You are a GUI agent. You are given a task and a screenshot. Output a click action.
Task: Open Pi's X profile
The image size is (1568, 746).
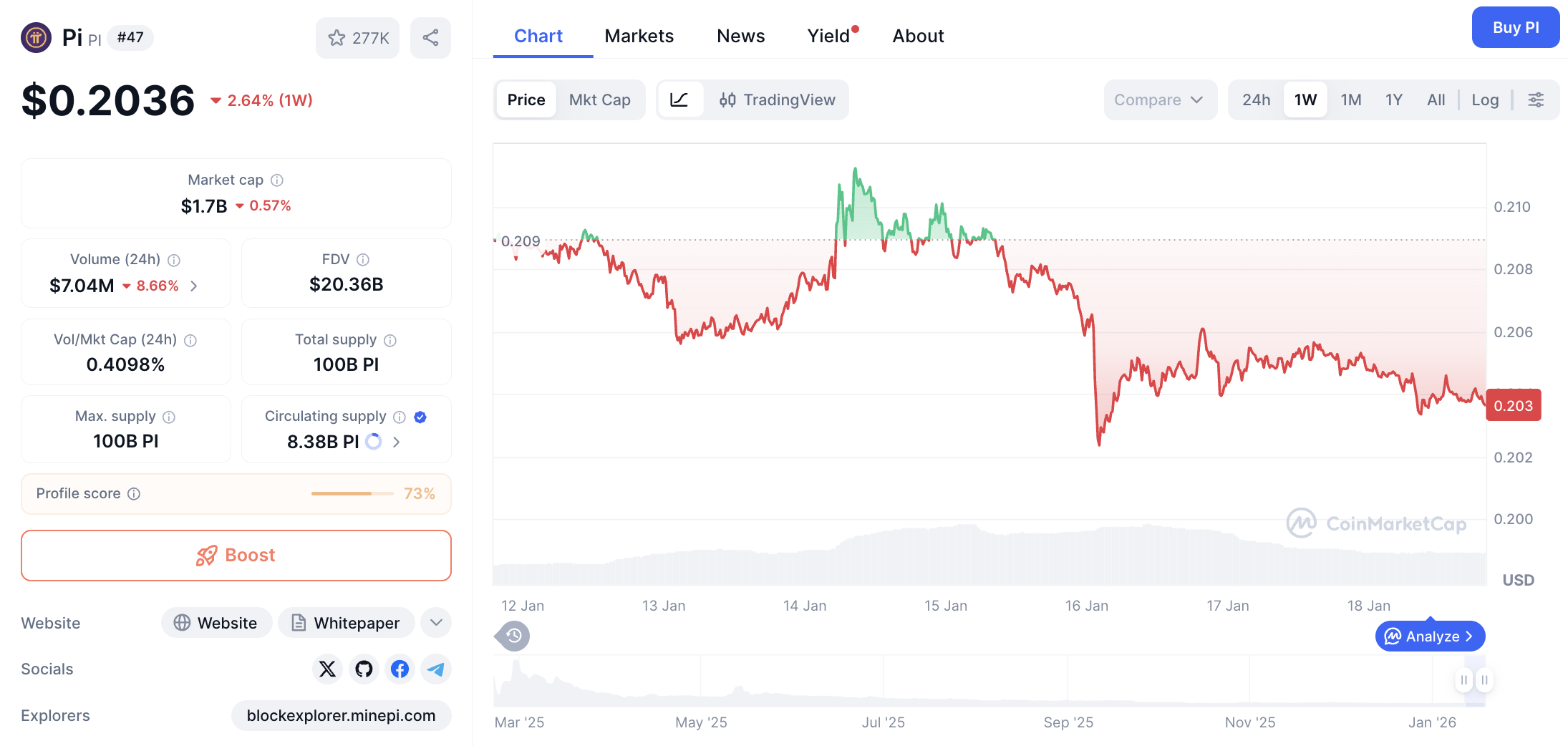tap(327, 669)
